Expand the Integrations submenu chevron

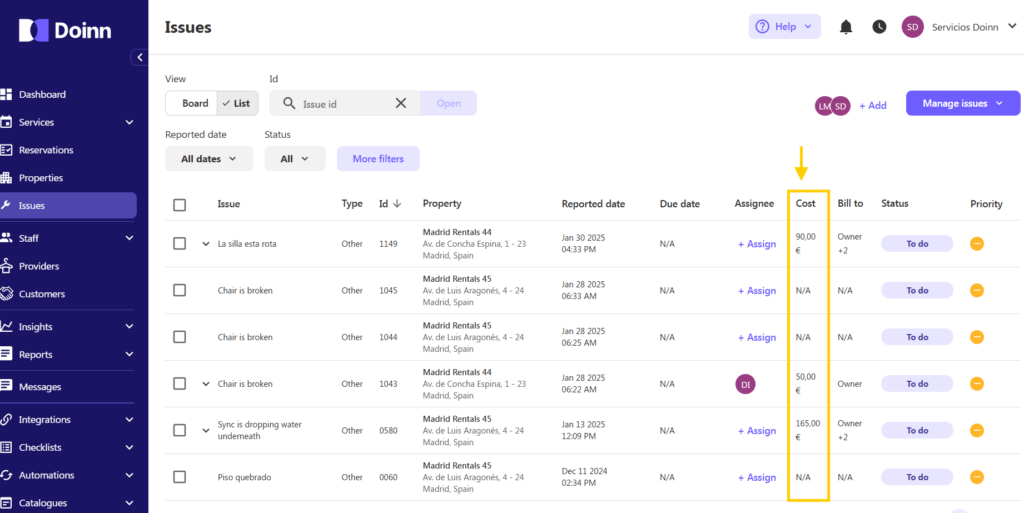click(129, 420)
